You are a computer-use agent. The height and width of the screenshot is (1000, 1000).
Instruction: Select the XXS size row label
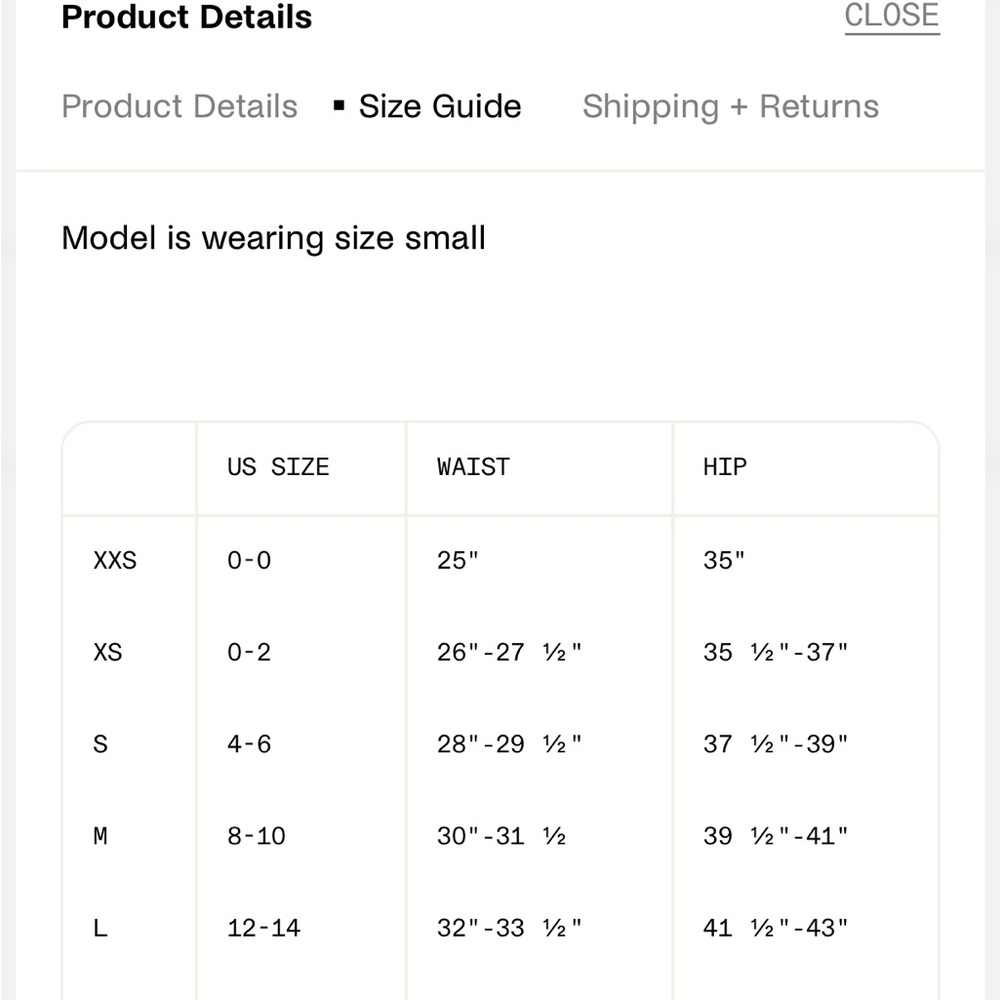pyautogui.click(x=115, y=560)
